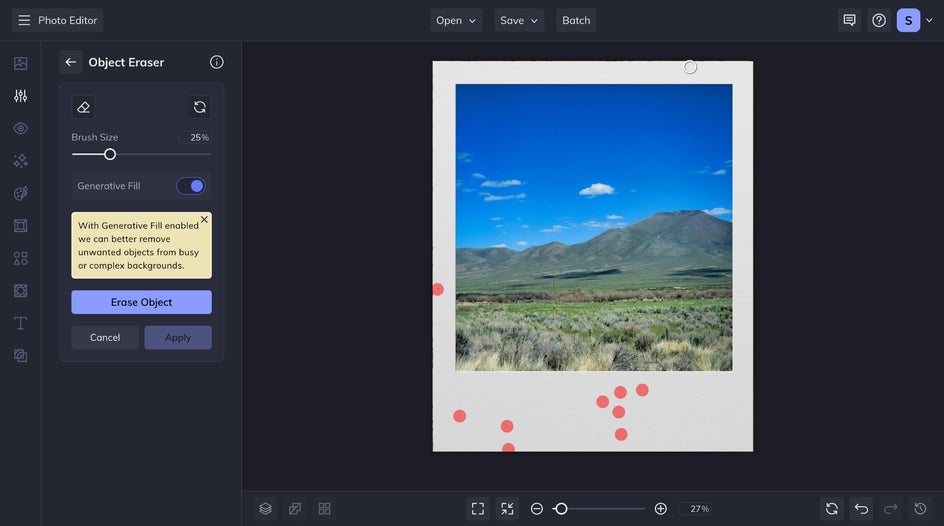This screenshot has height=526, width=944.
Task: Open the Touch Up eye sidebar icon
Action: tap(20, 128)
